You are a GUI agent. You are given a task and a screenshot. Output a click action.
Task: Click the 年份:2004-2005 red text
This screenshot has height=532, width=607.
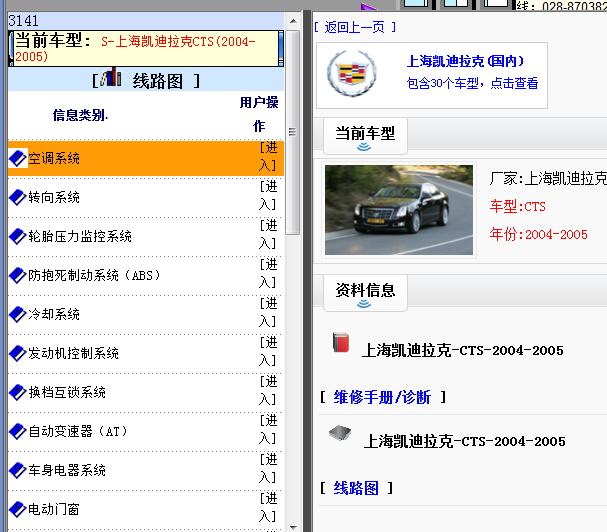click(538, 234)
